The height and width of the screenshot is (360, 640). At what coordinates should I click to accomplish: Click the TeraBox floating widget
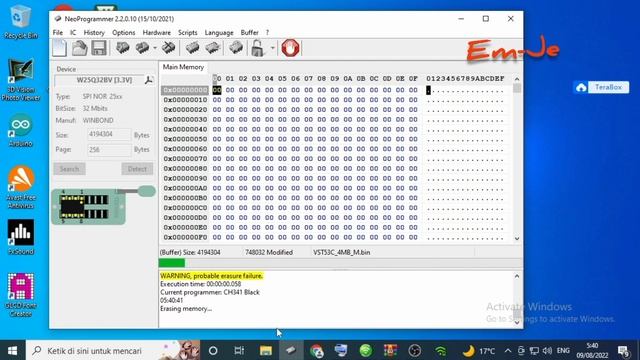601,87
